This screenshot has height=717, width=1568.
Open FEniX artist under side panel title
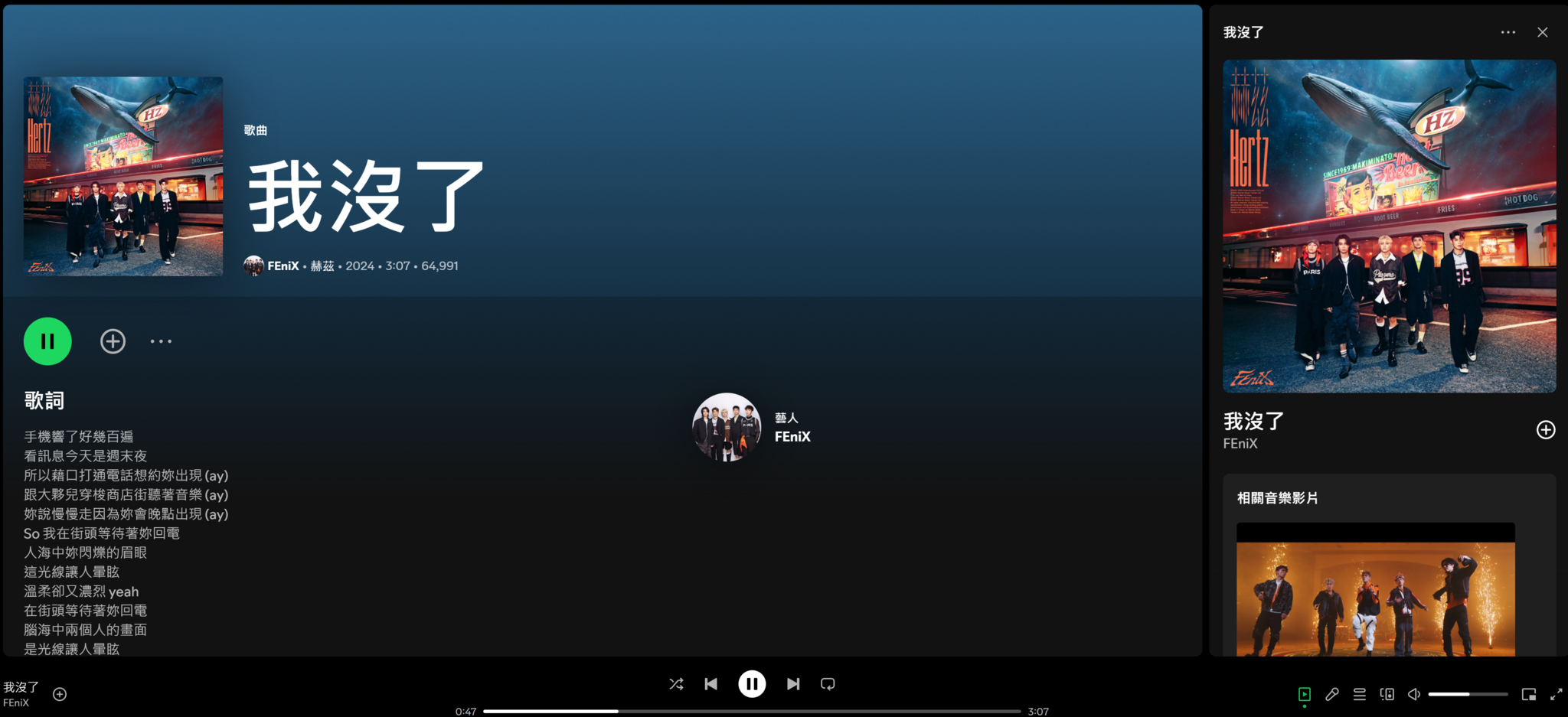click(1240, 444)
